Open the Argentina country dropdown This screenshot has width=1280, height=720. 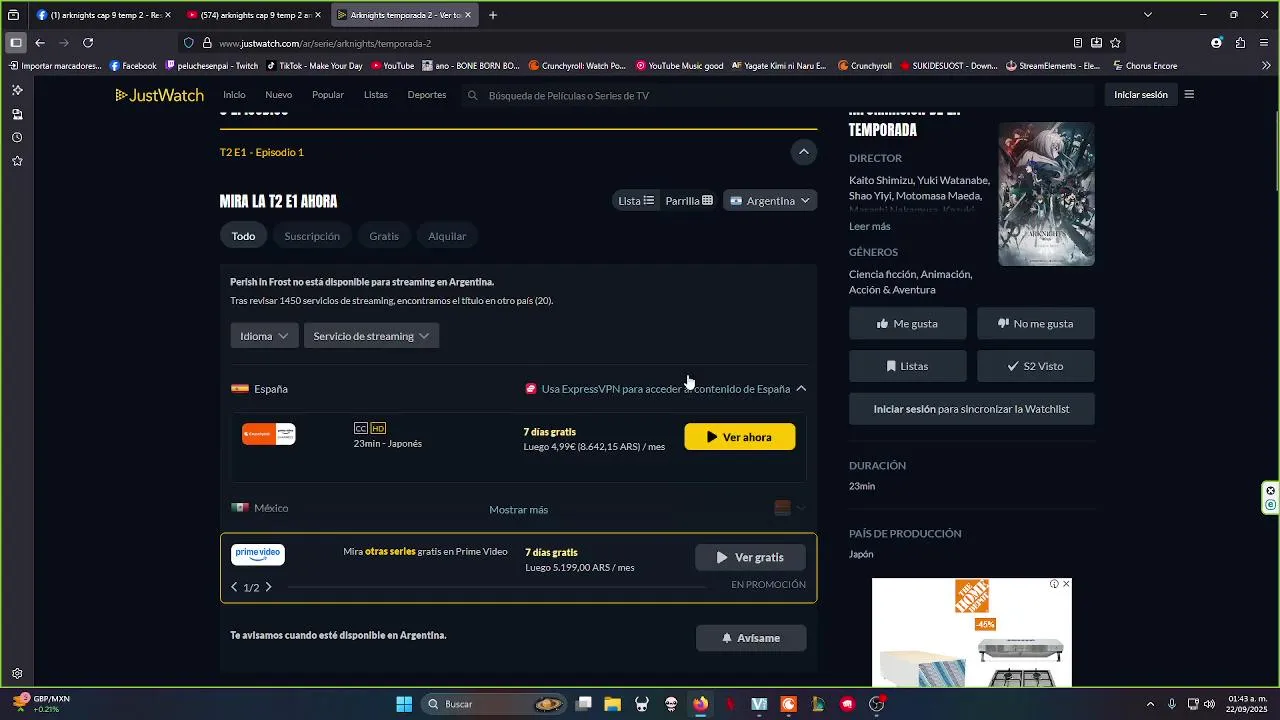(770, 201)
